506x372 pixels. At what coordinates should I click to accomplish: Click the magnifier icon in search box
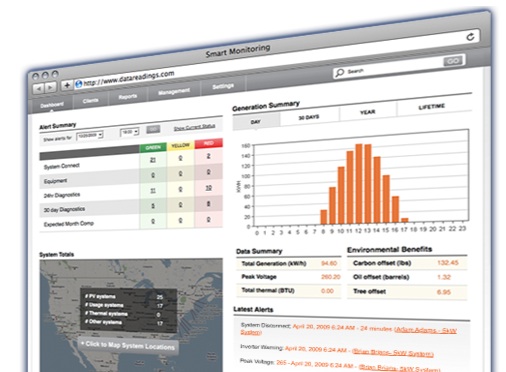339,73
